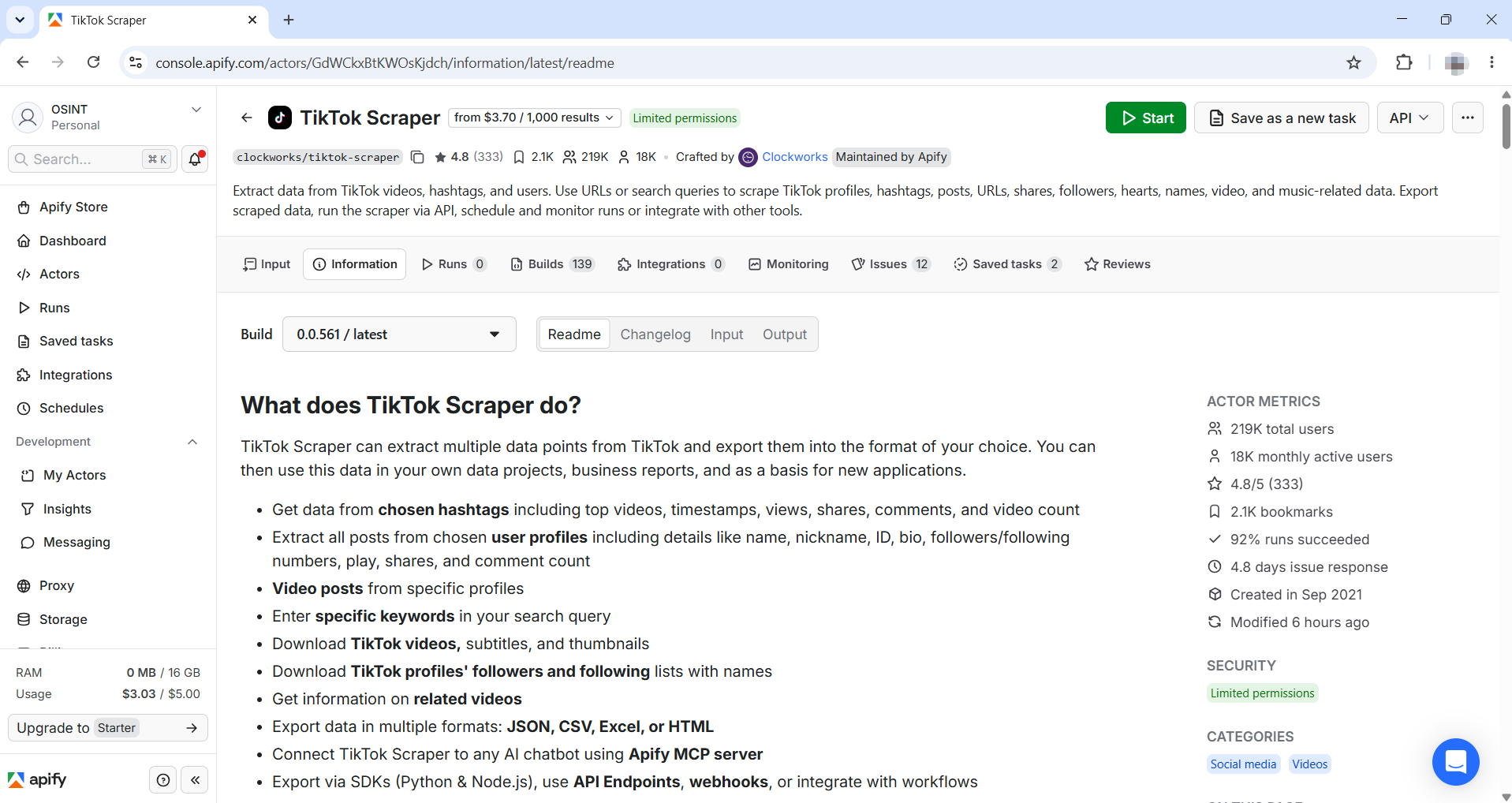Open the more options ellipsis menu
Viewport: 1512px width, 803px height.
coord(1468,118)
